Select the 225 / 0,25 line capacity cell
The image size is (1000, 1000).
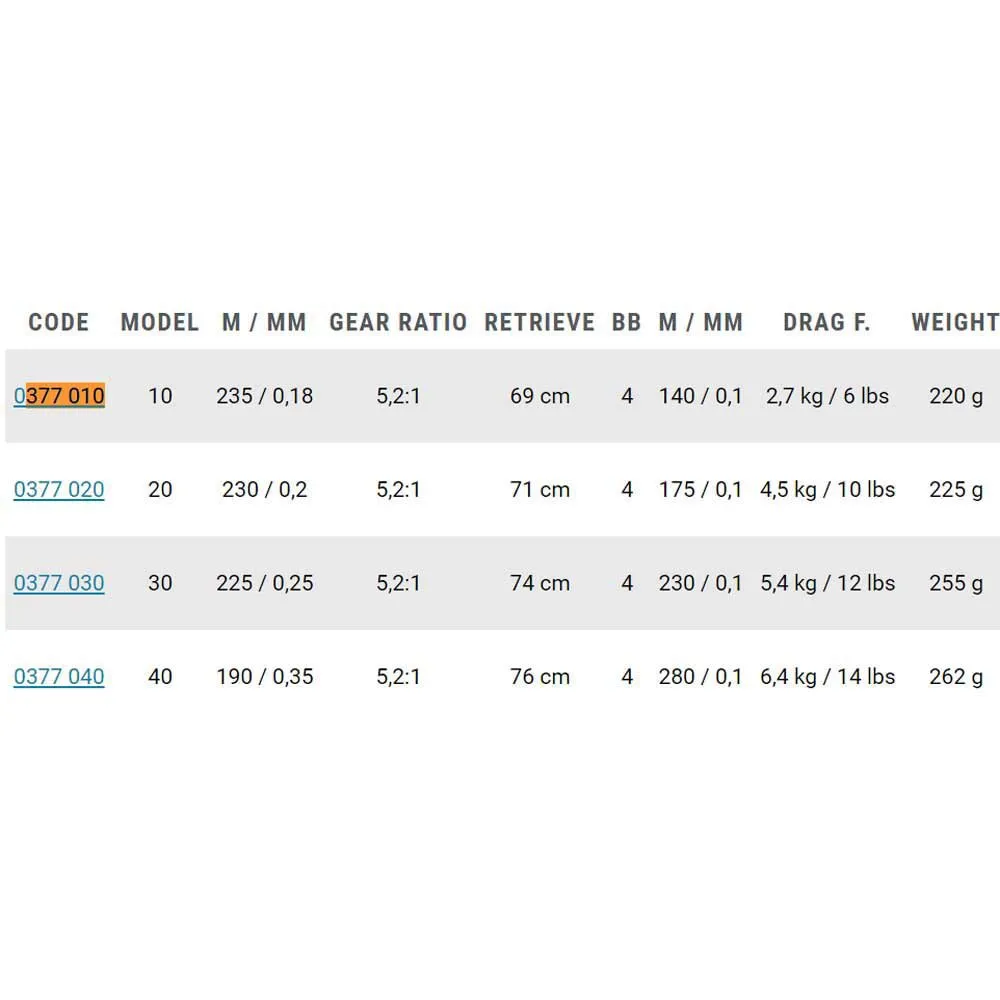pos(264,583)
